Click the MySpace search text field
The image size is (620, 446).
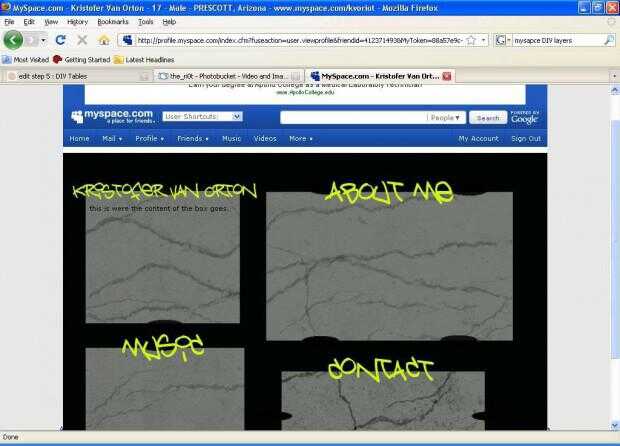click(353, 117)
